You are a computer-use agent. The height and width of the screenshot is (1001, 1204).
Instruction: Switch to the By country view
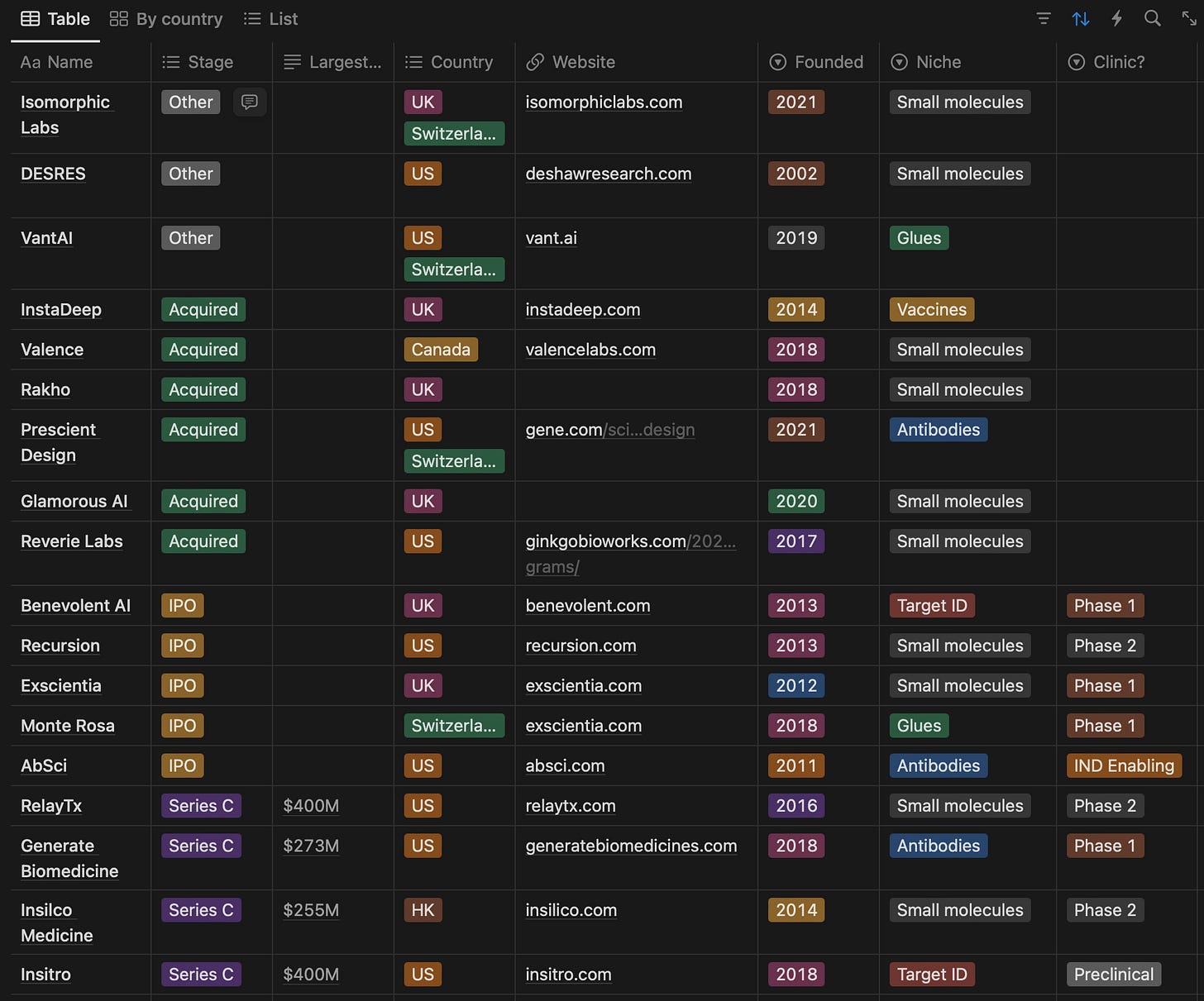point(165,18)
